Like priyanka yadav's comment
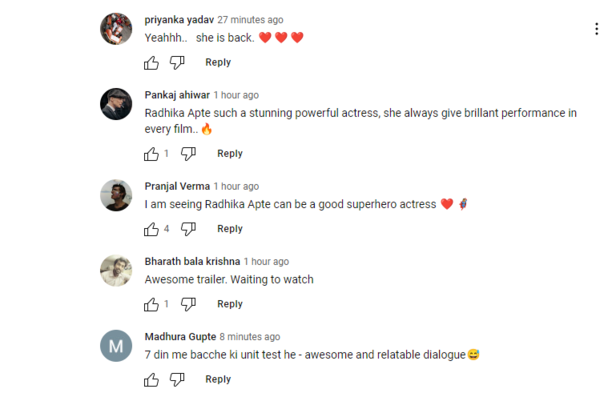616x401 pixels. point(151,63)
